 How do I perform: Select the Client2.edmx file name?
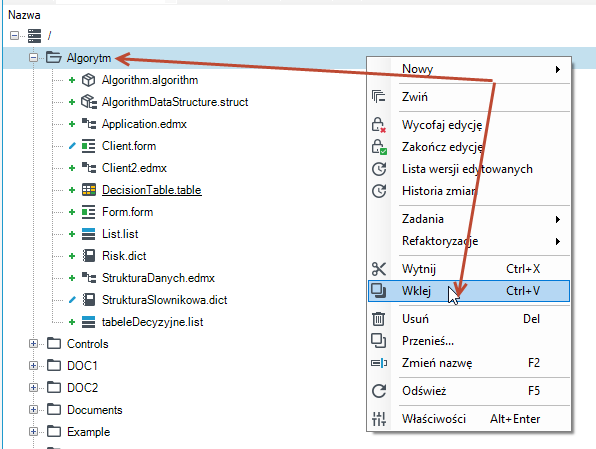pyautogui.click(x=134, y=168)
